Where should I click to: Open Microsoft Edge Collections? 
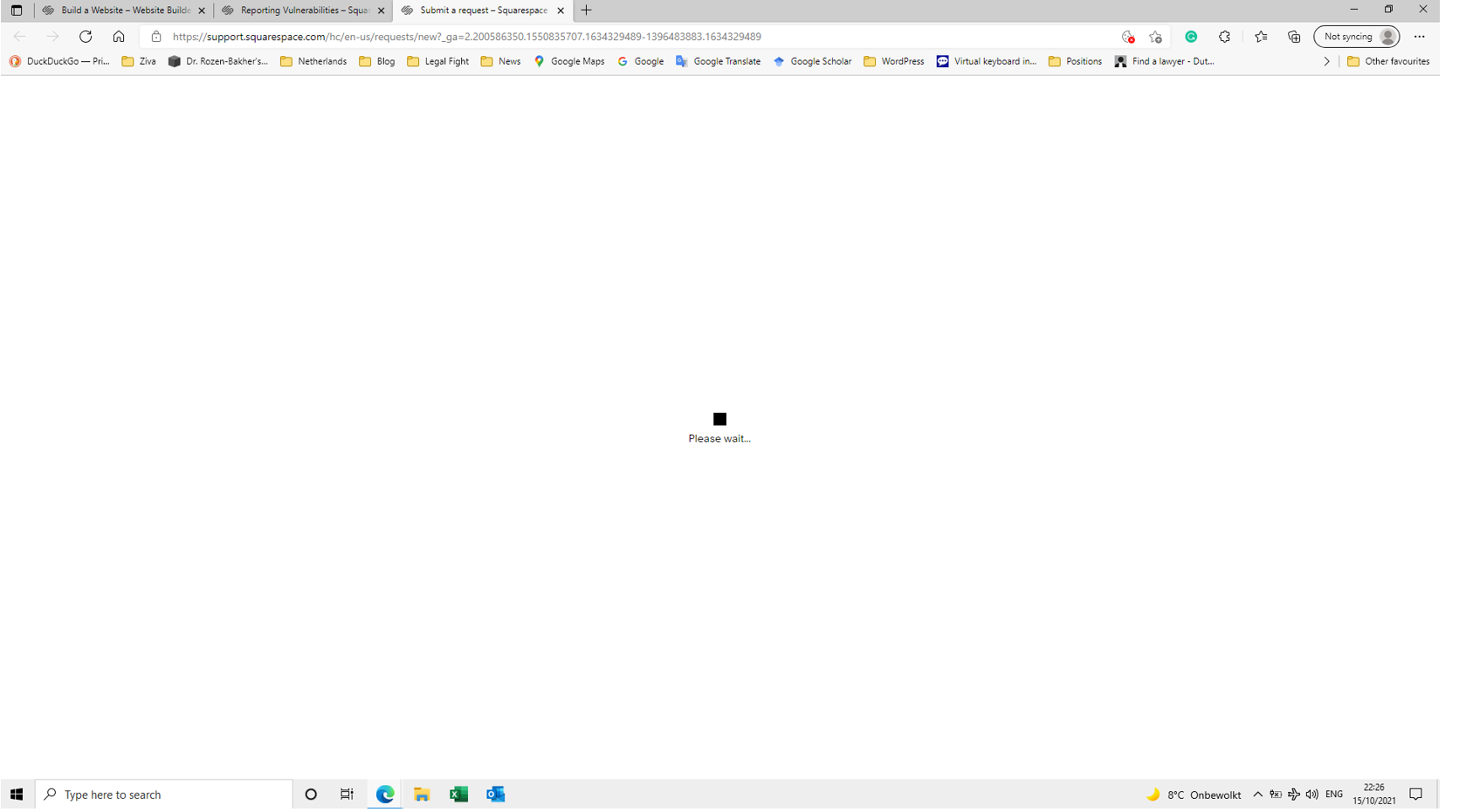[x=1294, y=37]
